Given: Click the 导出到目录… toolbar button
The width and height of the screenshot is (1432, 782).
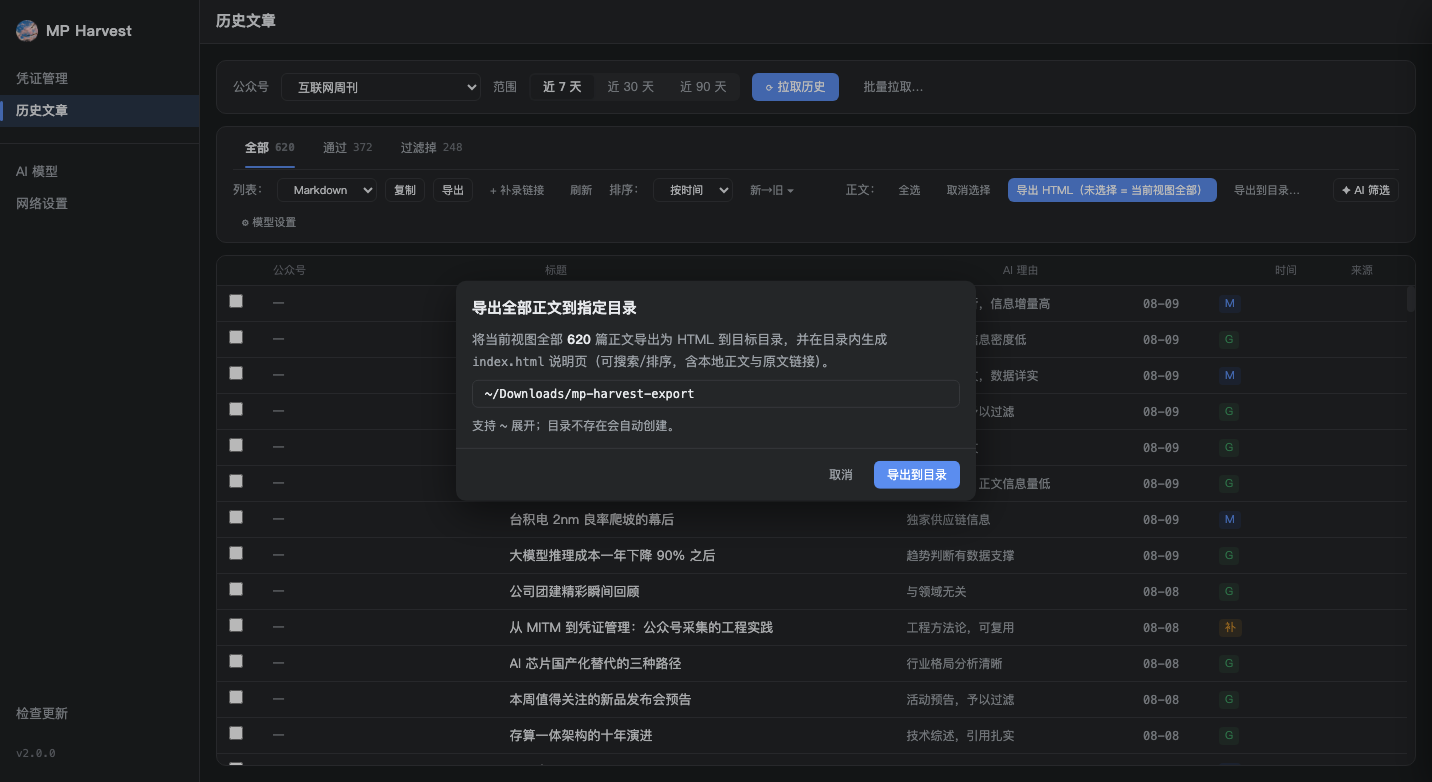Looking at the screenshot, I should point(1267,190).
